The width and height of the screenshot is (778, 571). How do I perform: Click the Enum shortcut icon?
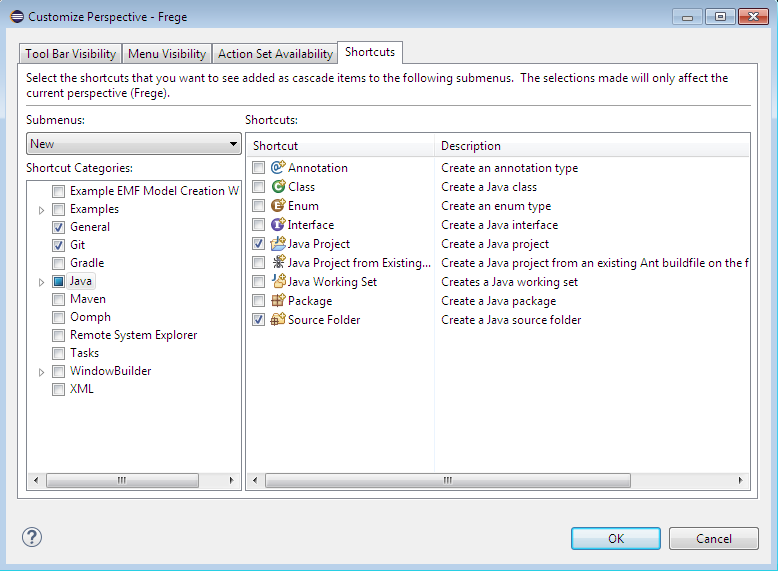278,205
